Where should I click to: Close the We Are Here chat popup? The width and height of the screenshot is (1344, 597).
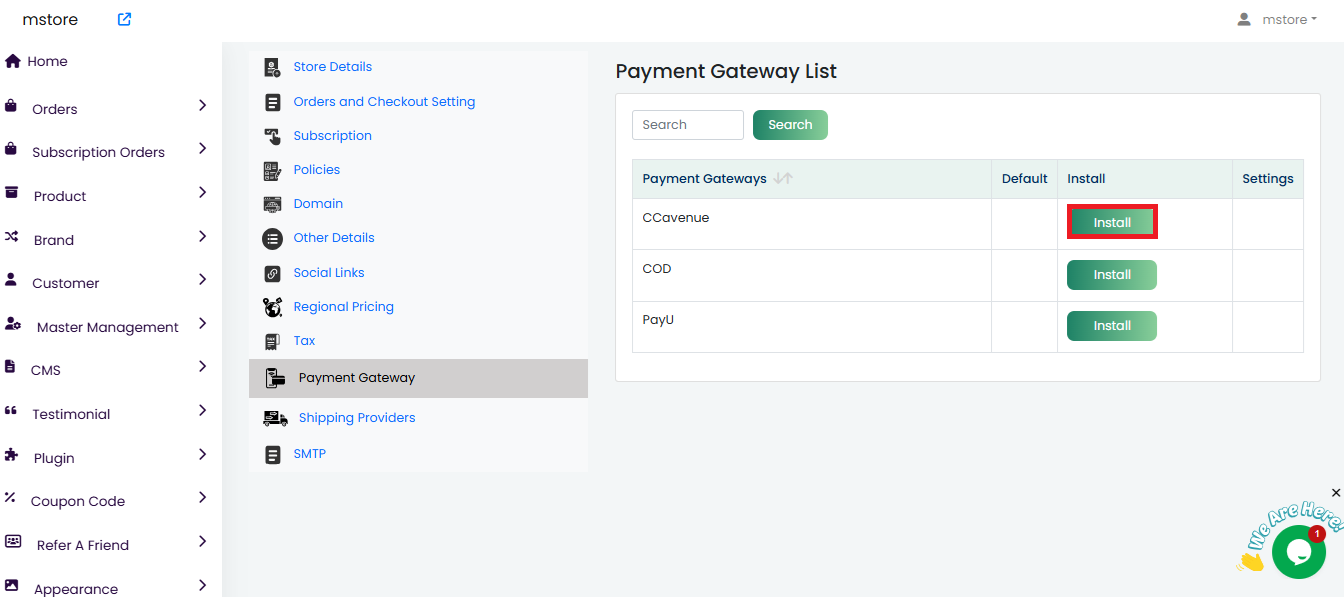coord(1336,493)
